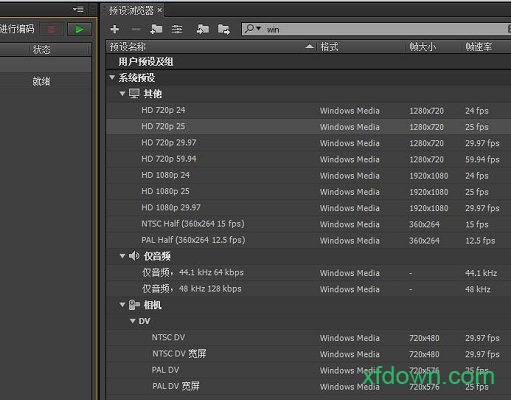Select the PAL DV 宽屏 preset
Image resolution: width=511 pixels, height=400 pixels.
click(308, 386)
